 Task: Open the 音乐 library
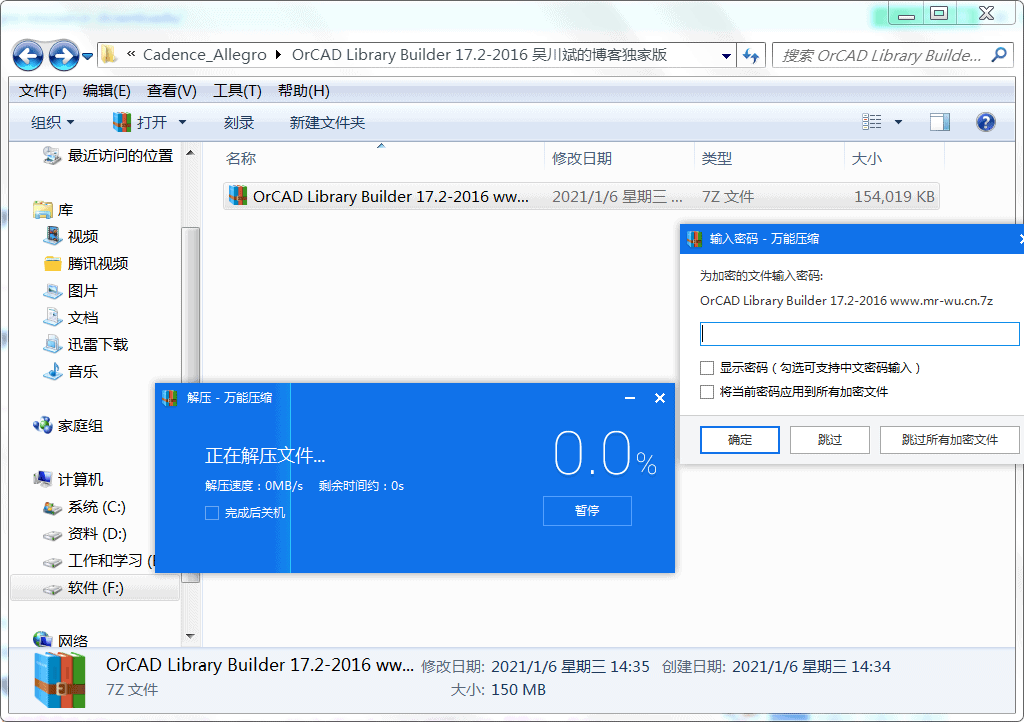(x=71, y=372)
